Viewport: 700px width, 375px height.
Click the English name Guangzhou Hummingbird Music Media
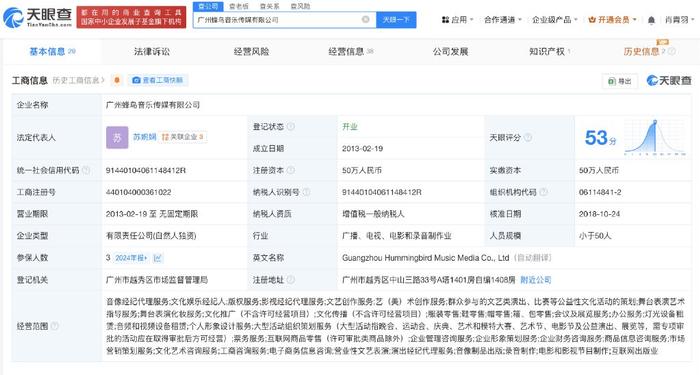(425, 258)
